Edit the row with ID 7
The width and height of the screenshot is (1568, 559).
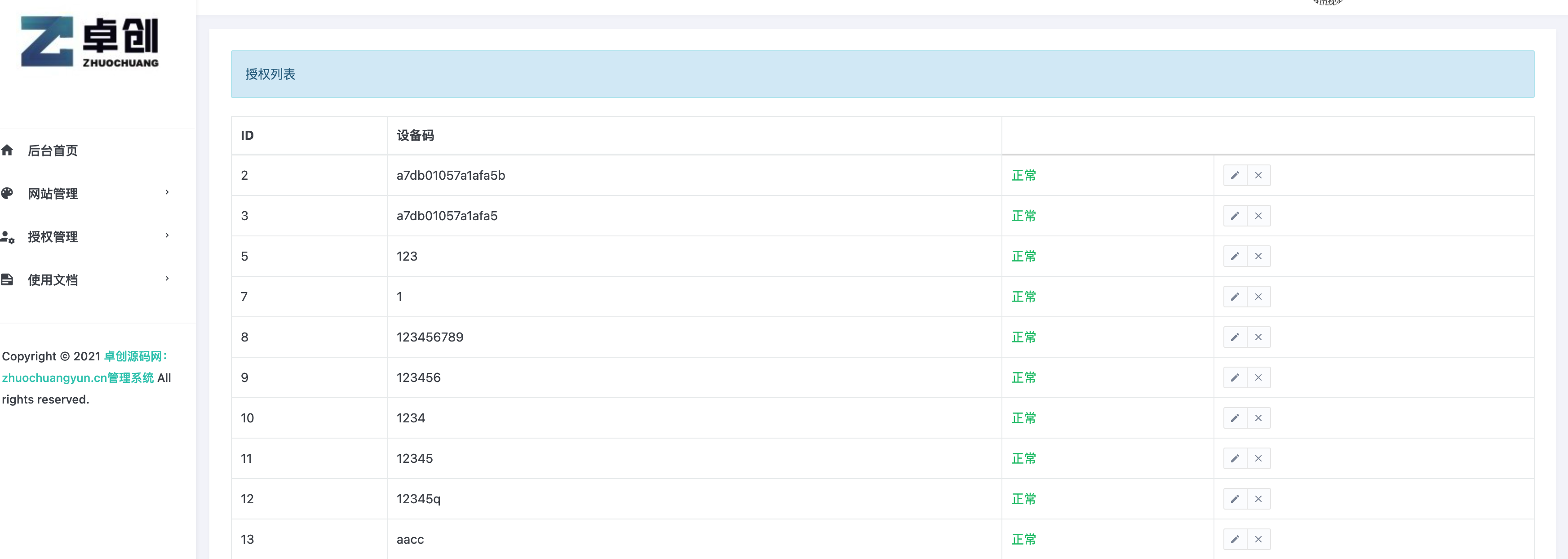click(1235, 297)
